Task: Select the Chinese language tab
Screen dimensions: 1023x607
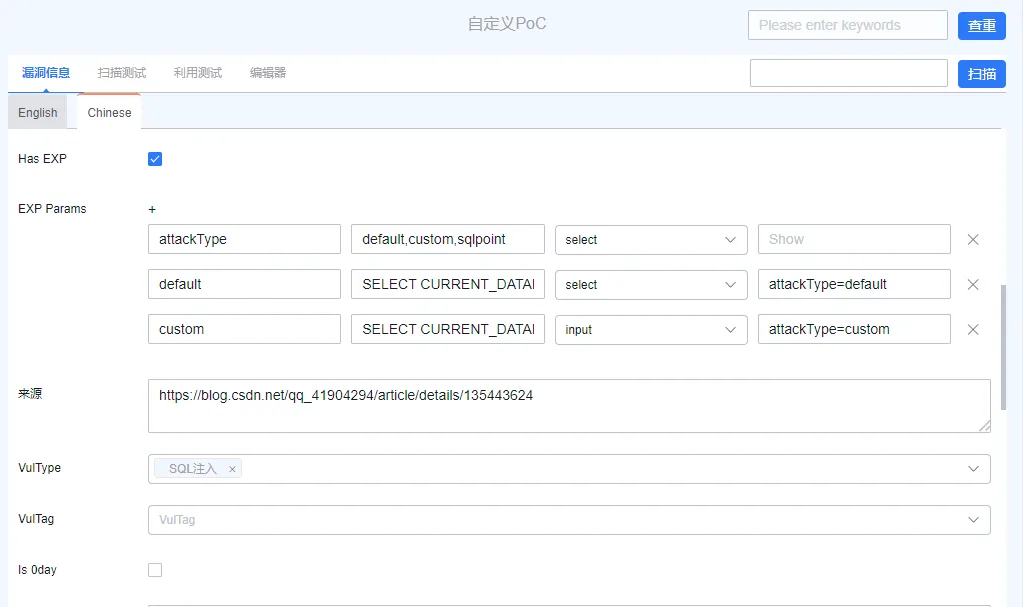Action: pos(109,113)
